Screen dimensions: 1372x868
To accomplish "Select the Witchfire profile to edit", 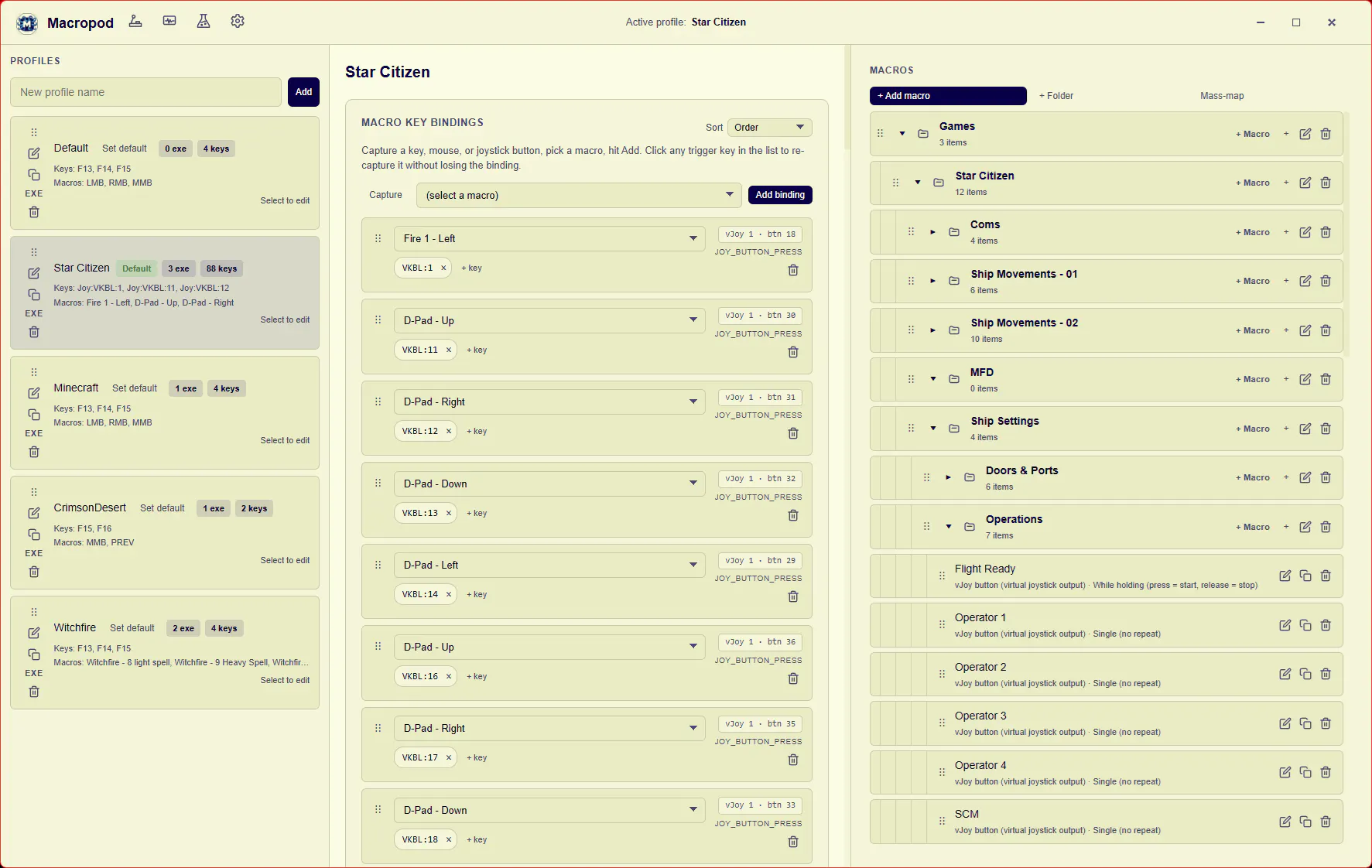I will (285, 680).
